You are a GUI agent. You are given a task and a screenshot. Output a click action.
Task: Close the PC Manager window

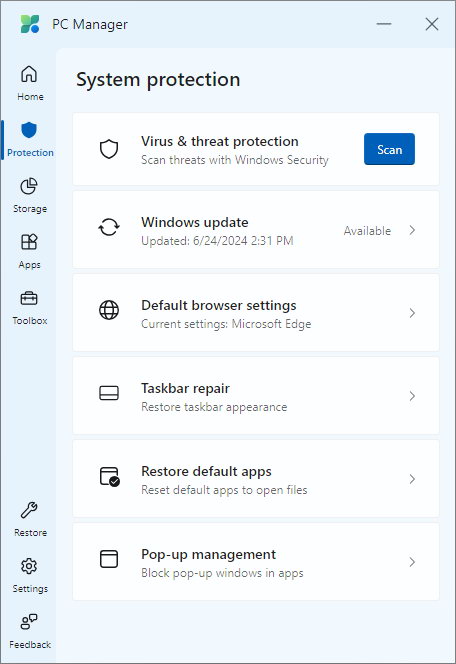click(431, 24)
